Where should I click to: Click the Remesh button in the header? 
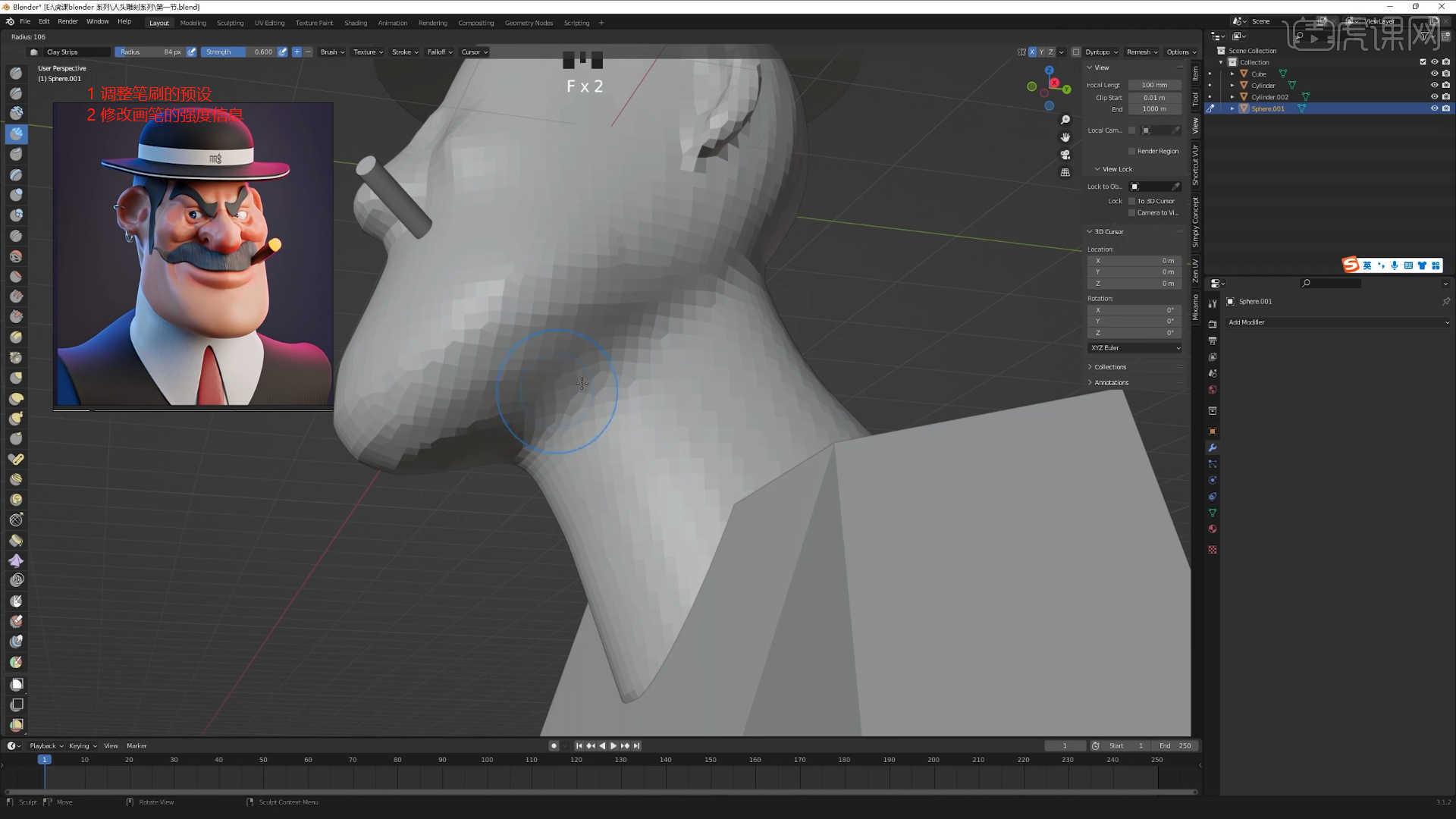(1141, 52)
